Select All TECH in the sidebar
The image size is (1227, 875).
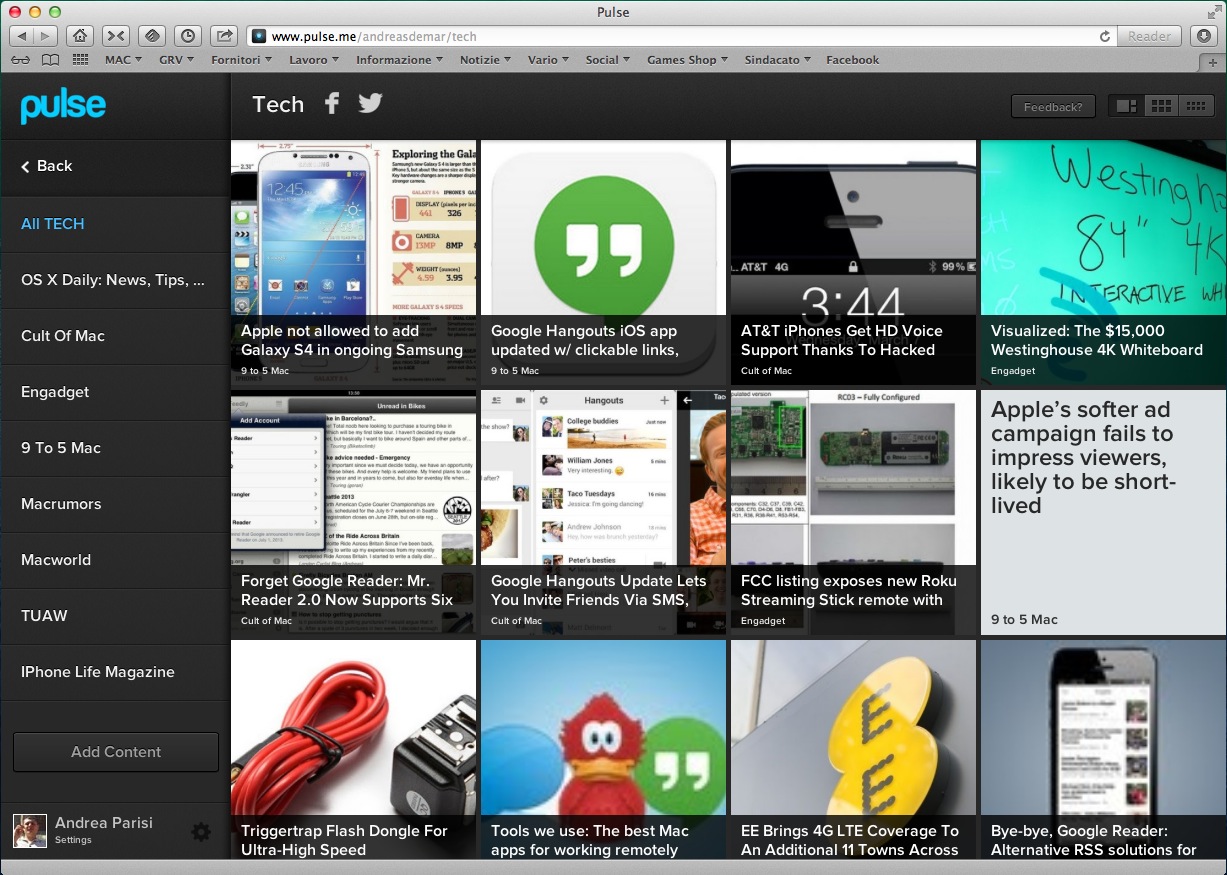tap(115, 224)
